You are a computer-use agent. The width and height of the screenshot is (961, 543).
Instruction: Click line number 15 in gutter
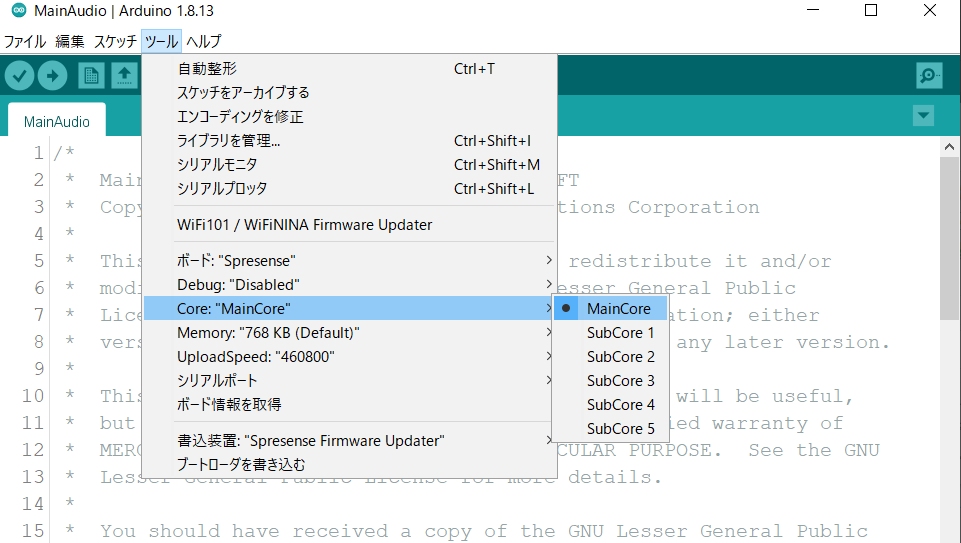(x=32, y=531)
